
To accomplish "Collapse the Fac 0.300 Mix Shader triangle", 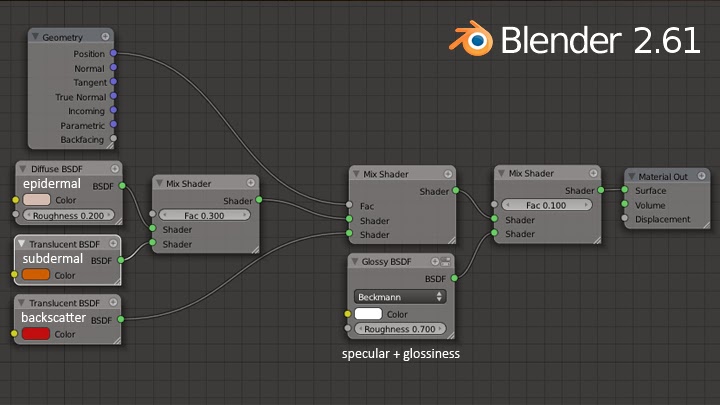I will pos(159,183).
